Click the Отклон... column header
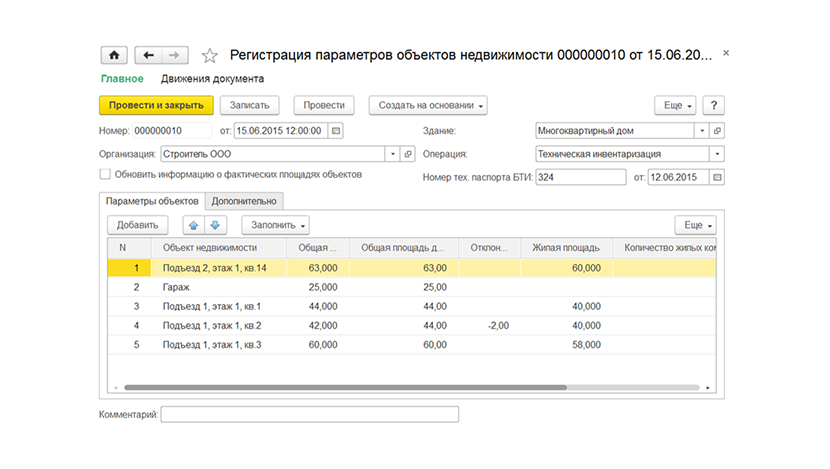The width and height of the screenshot is (830, 469). pos(490,248)
